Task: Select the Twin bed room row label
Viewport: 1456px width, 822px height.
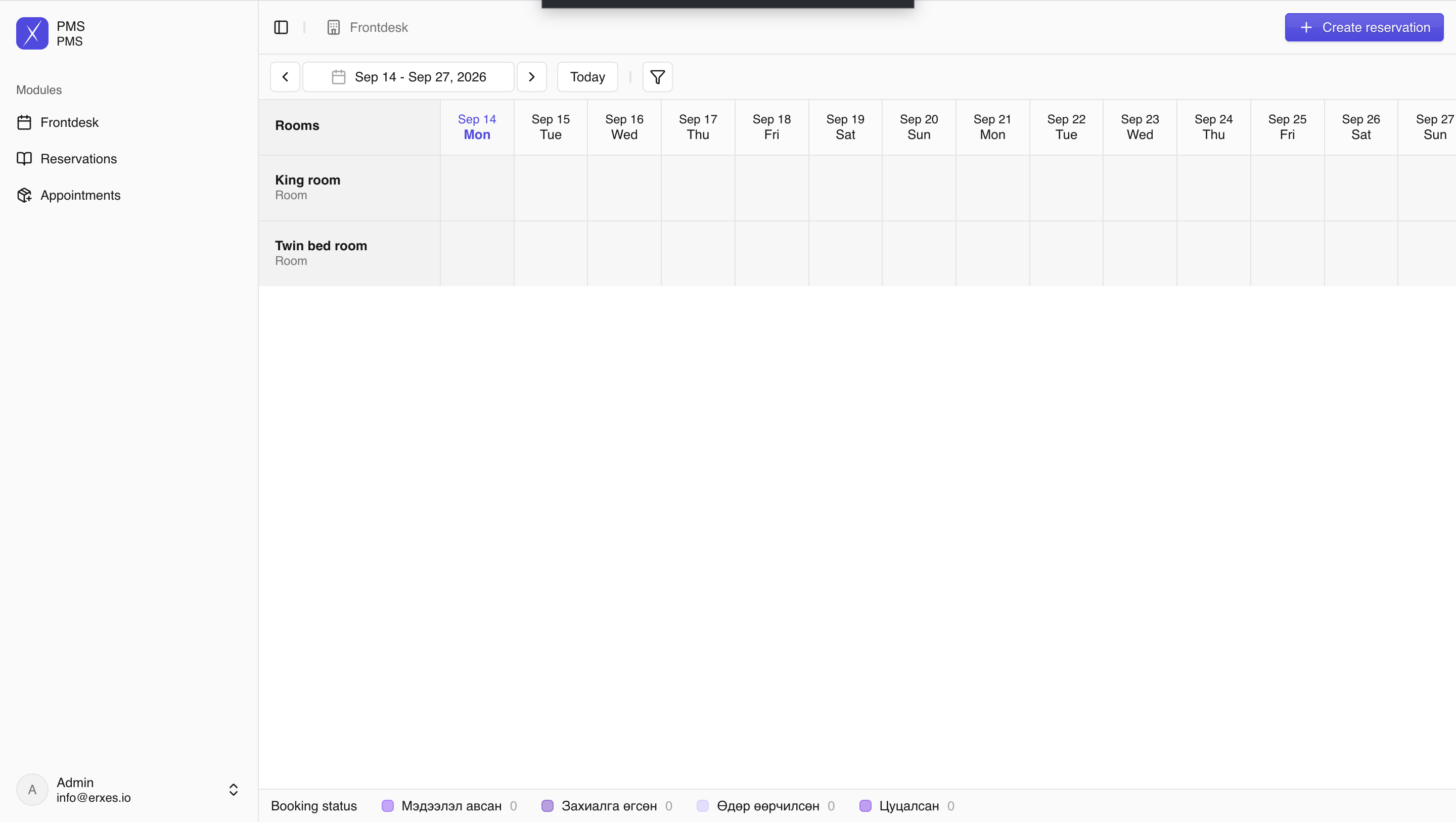Action: [349, 253]
